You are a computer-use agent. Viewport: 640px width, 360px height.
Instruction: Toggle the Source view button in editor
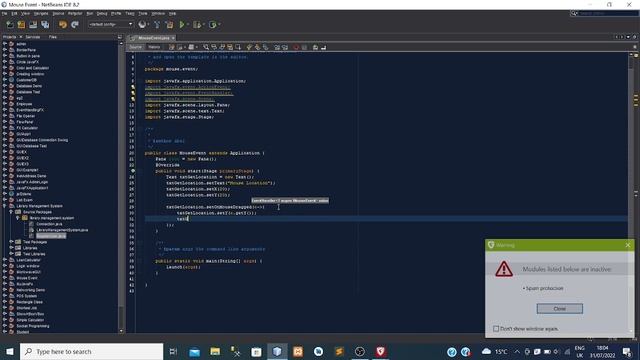click(136, 47)
